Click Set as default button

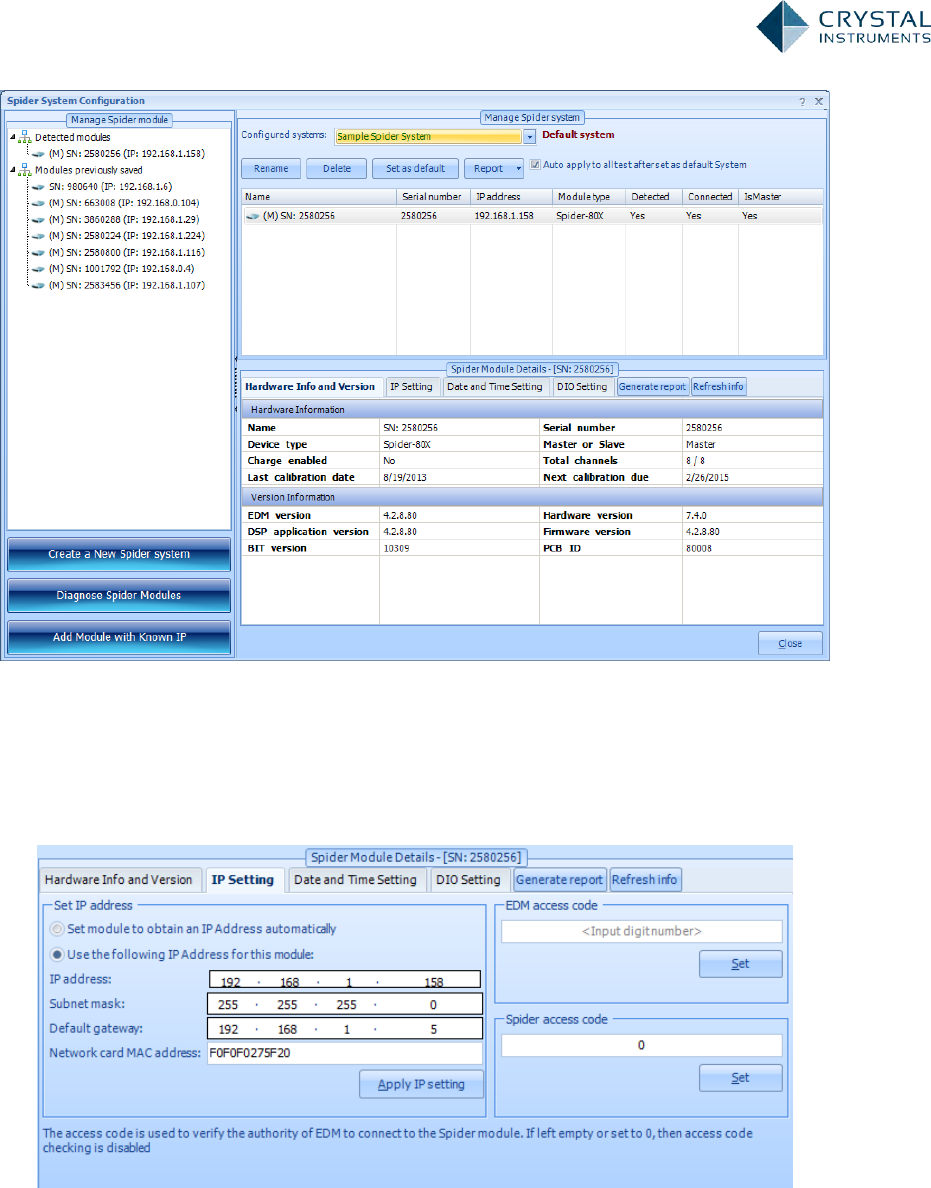click(415, 168)
